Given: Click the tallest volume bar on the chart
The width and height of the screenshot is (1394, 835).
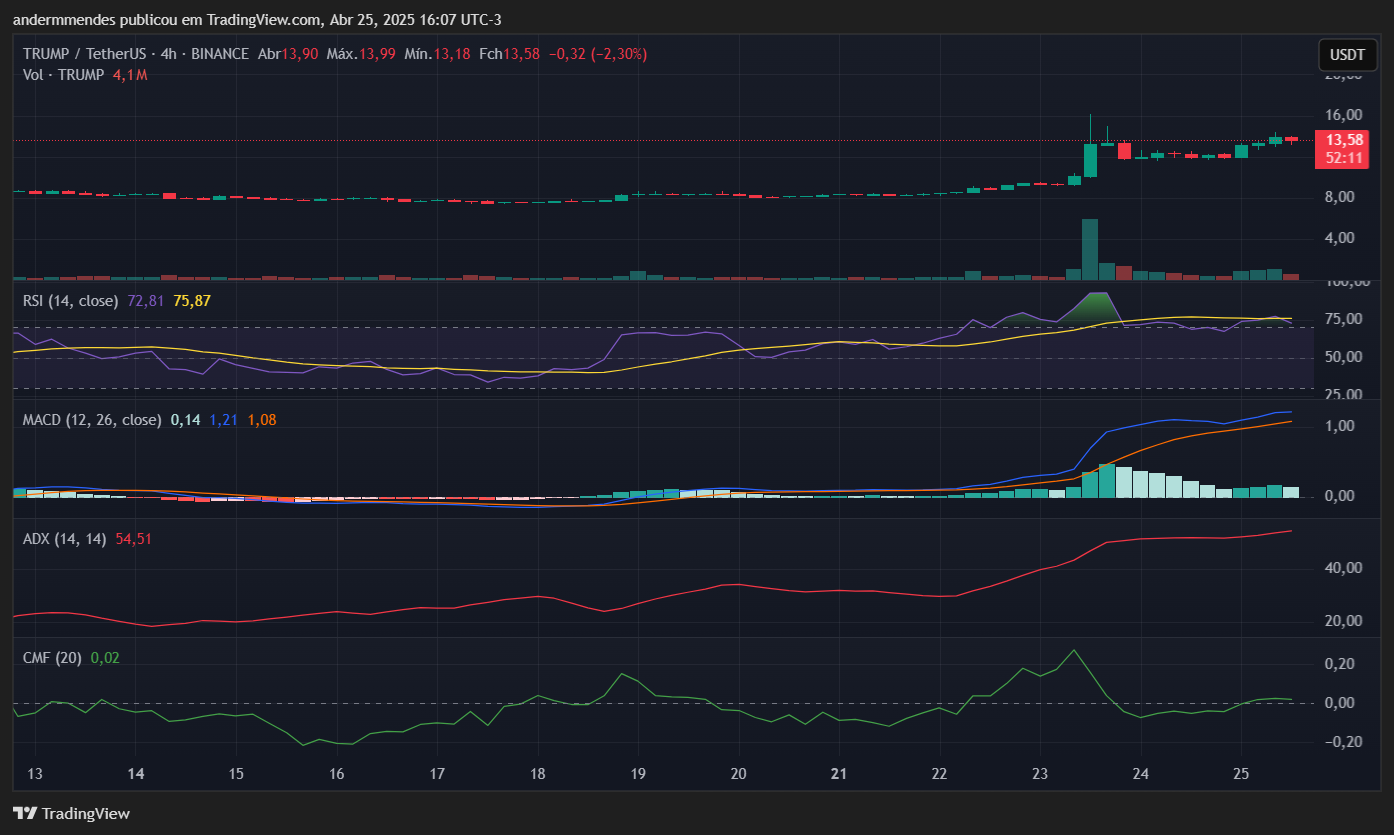Looking at the screenshot, I should (1090, 249).
